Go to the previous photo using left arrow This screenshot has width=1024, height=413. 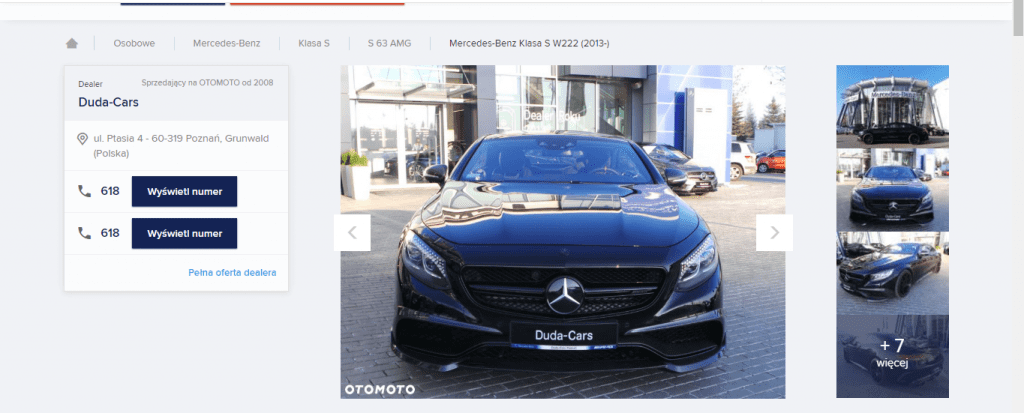point(352,233)
